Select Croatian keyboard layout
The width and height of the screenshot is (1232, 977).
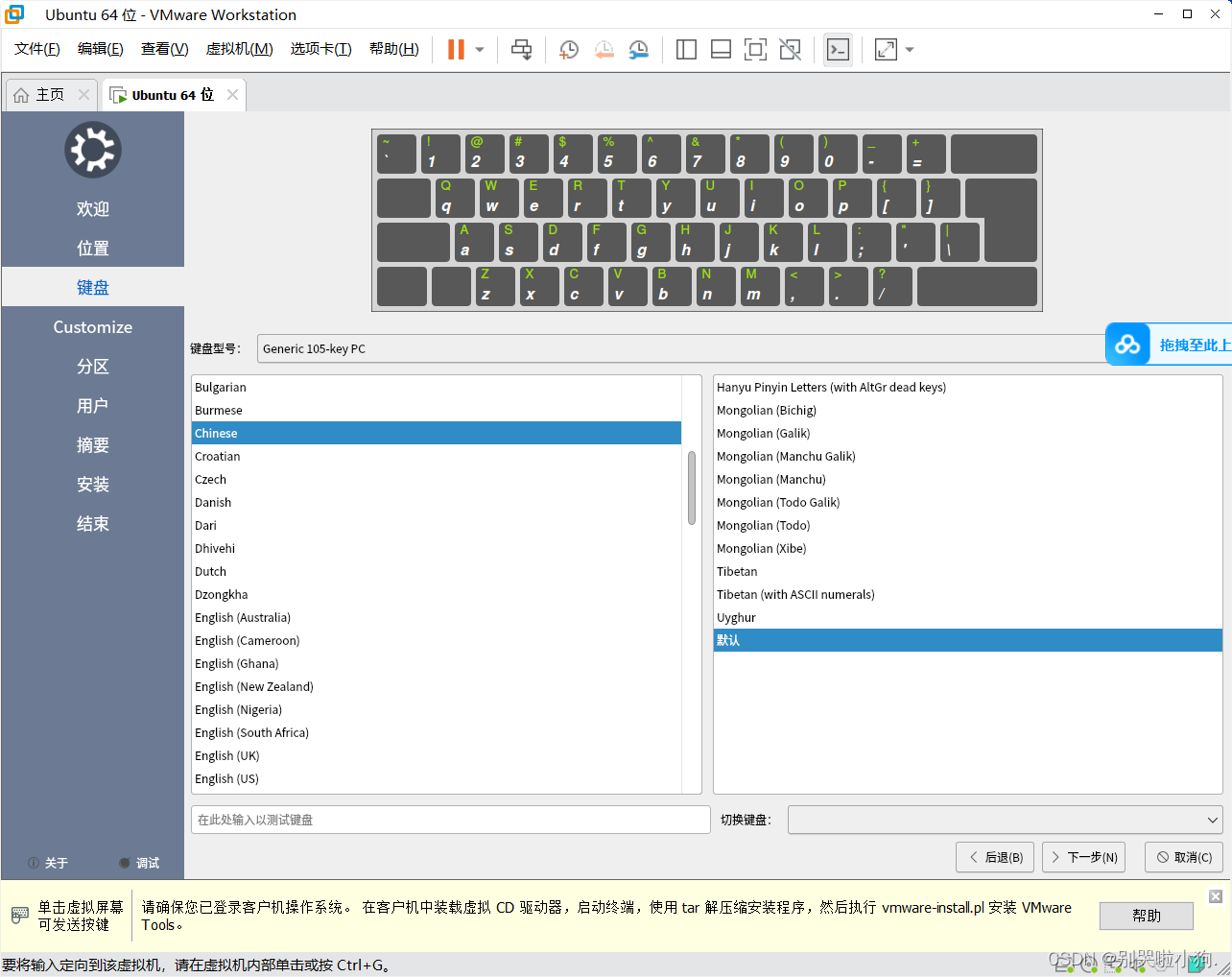tap(437, 456)
